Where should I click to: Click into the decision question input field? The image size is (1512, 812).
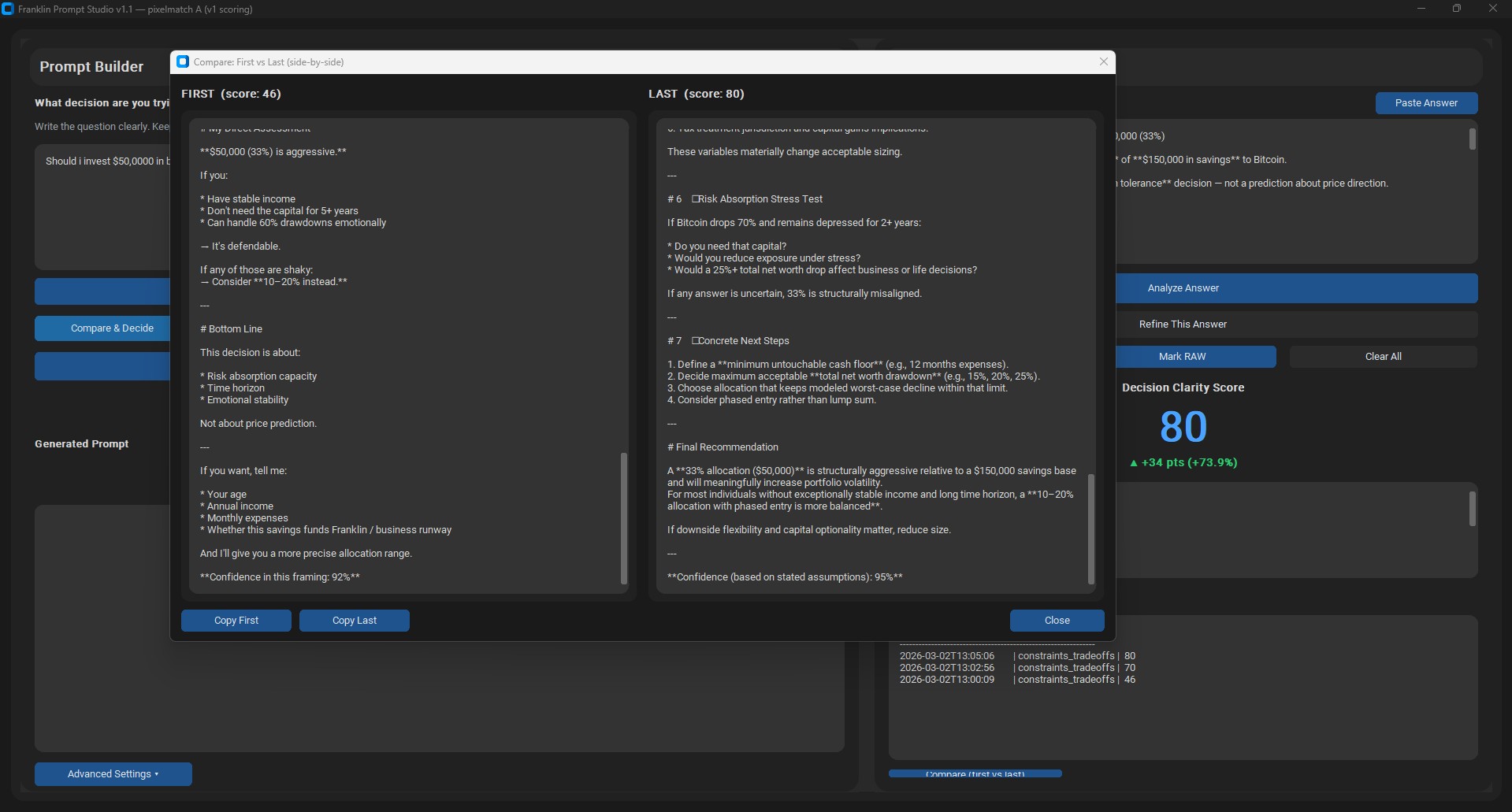coord(102,205)
